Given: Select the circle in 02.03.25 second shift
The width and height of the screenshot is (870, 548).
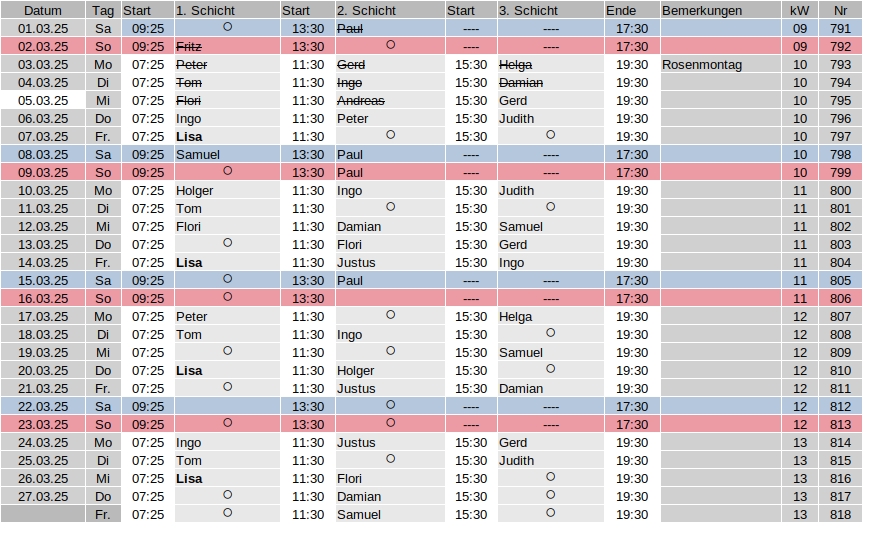Looking at the screenshot, I should click(x=391, y=44).
